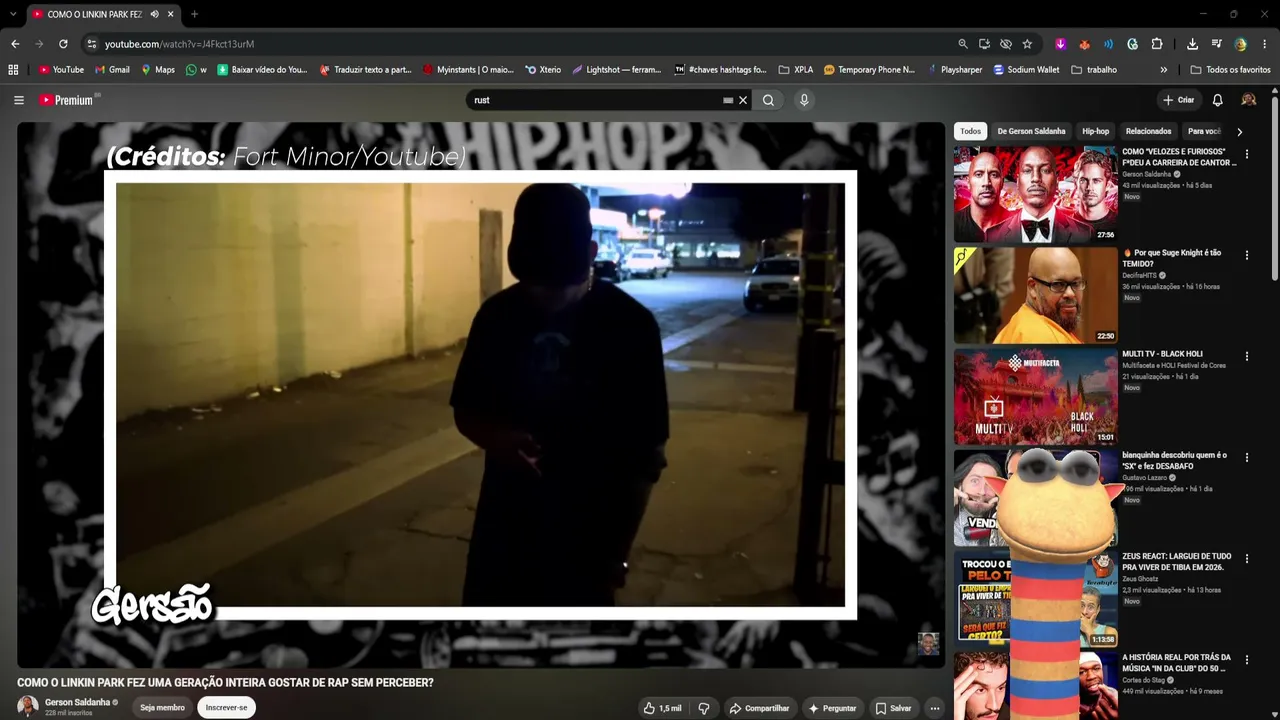Screen dimensions: 1280x720
Task: Open the Chrome three-dot menu
Action: pyautogui.click(x=1265, y=44)
